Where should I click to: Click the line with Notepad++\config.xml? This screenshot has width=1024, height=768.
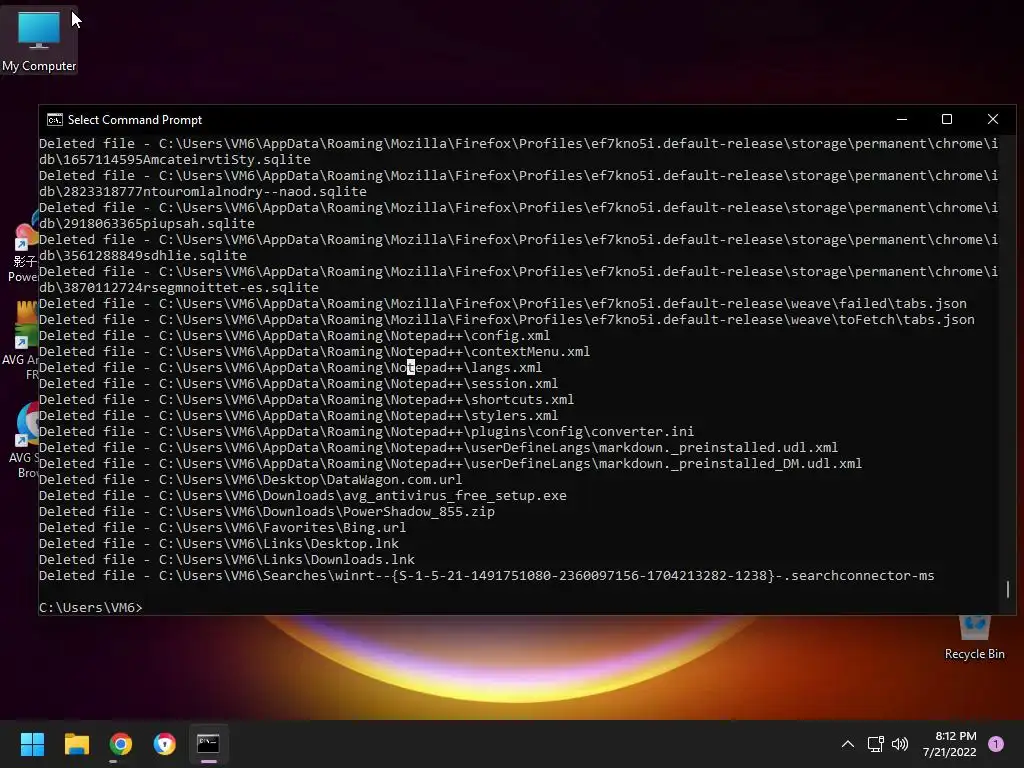(295, 336)
